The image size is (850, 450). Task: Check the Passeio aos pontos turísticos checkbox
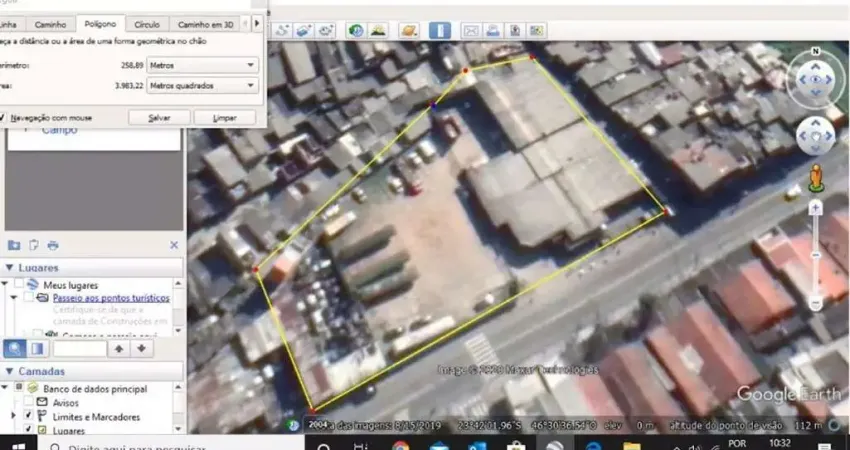(28, 297)
